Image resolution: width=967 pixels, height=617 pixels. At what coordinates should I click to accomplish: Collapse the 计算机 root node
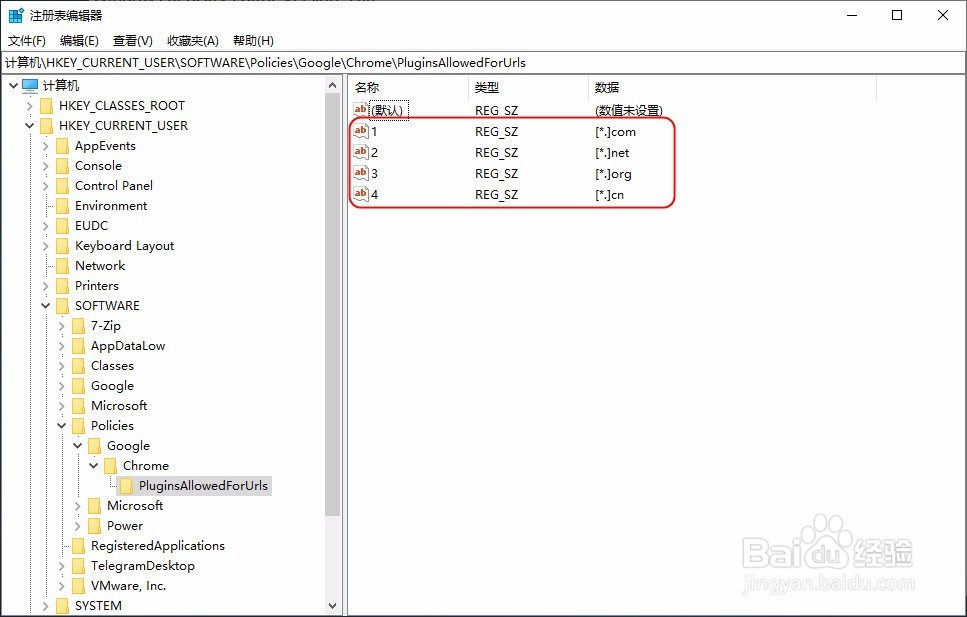pyautogui.click(x=13, y=85)
